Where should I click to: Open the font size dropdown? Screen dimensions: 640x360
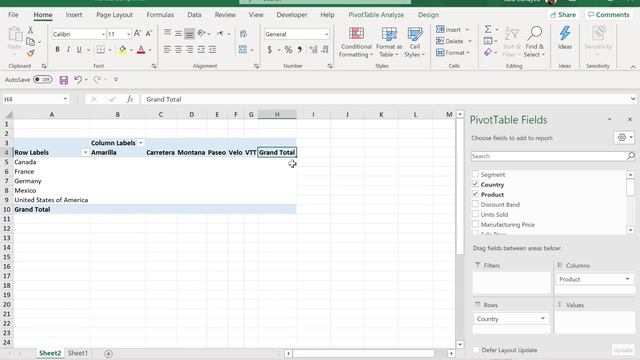click(x=128, y=34)
